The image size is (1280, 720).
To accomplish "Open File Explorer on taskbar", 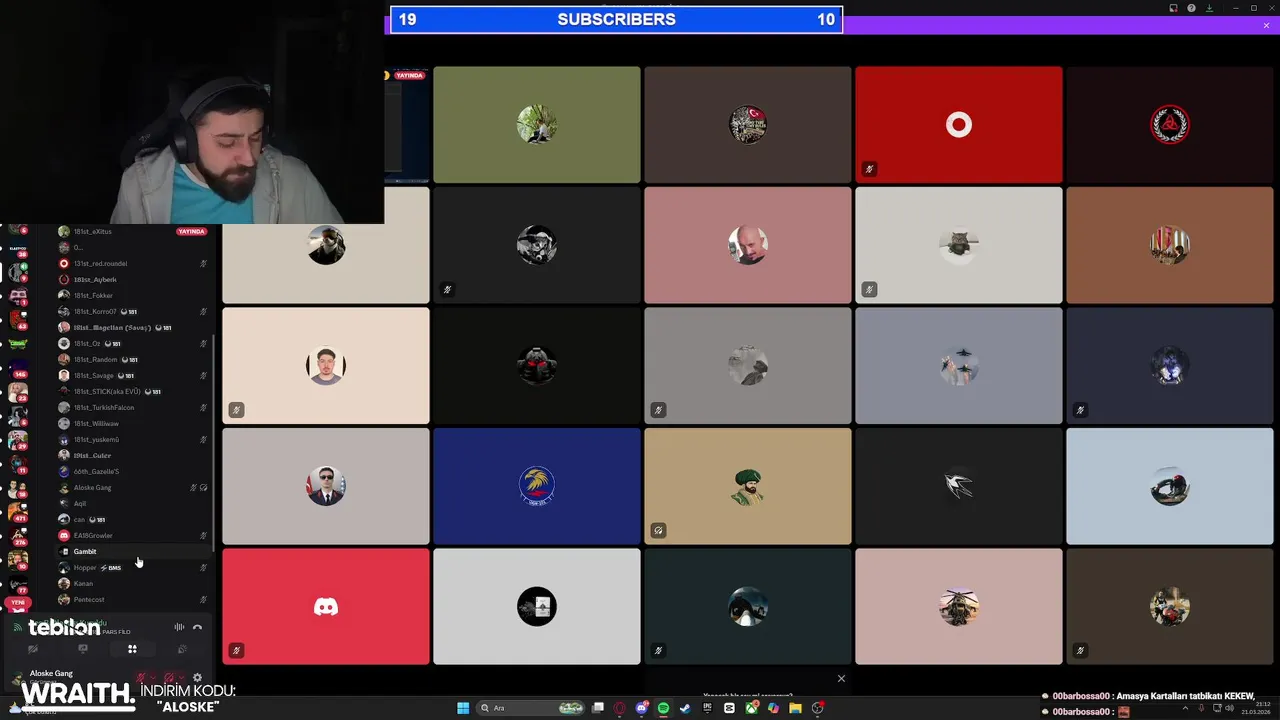I will (795, 708).
